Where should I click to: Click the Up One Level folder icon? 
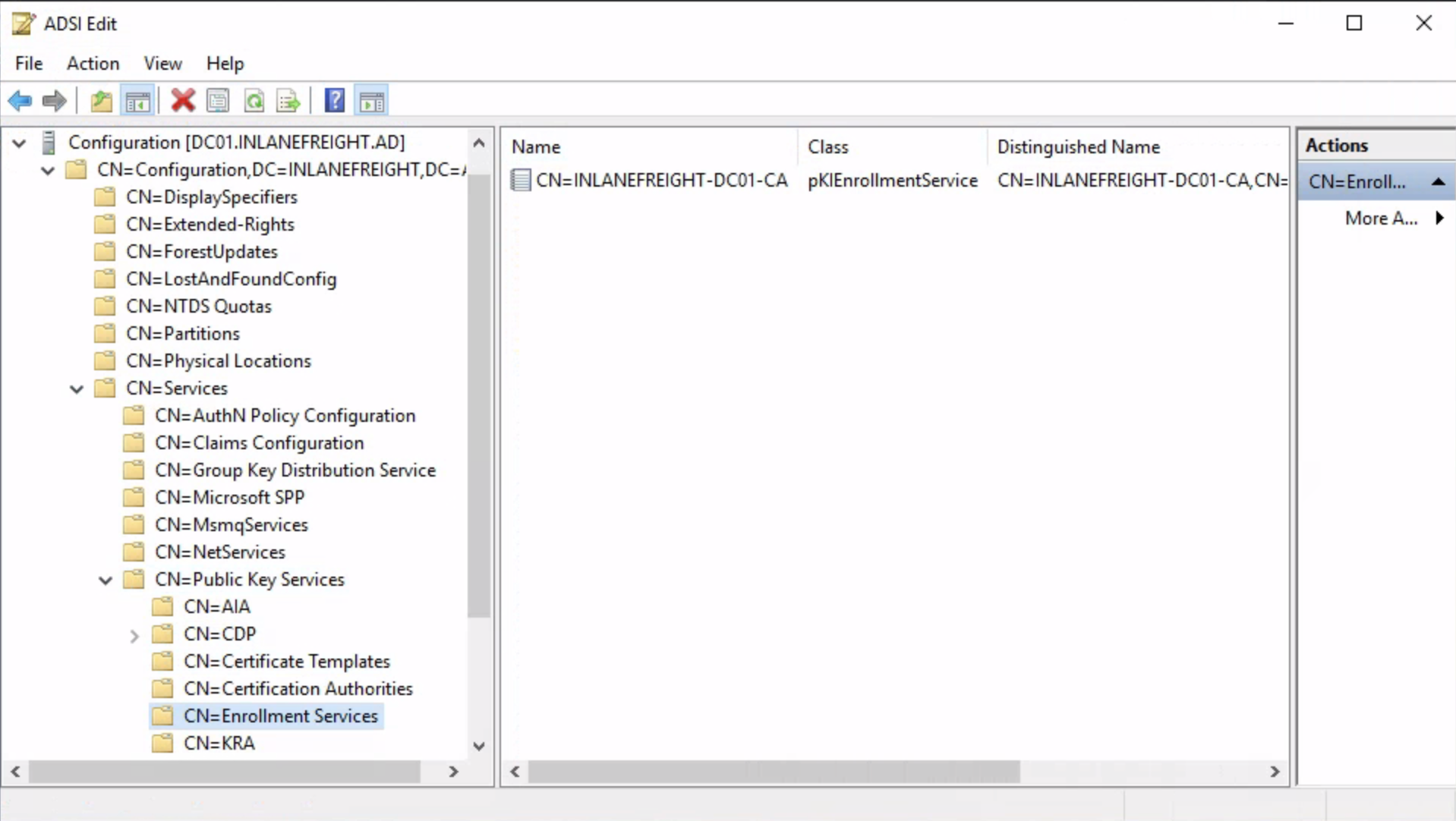(101, 101)
